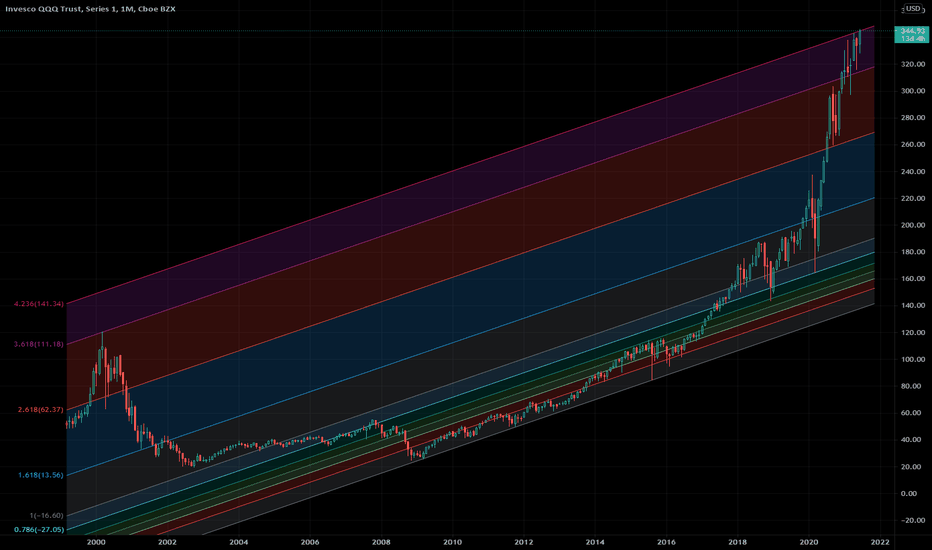Select the 280.00 price axis label
This screenshot has height=550, width=932.
click(x=913, y=118)
